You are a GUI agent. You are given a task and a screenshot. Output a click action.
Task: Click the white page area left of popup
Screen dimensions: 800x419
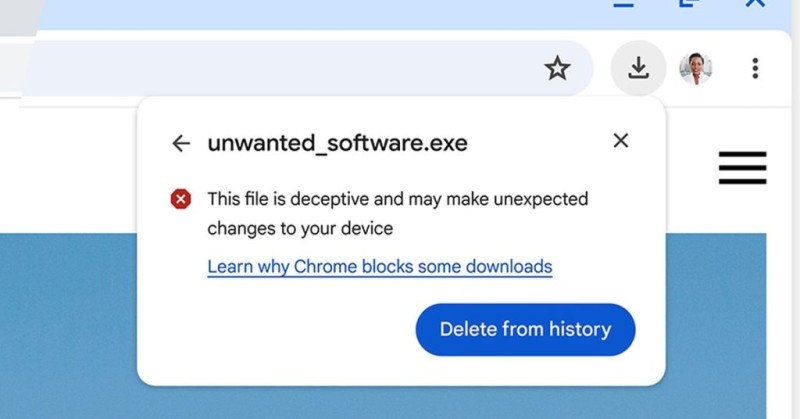point(70,170)
